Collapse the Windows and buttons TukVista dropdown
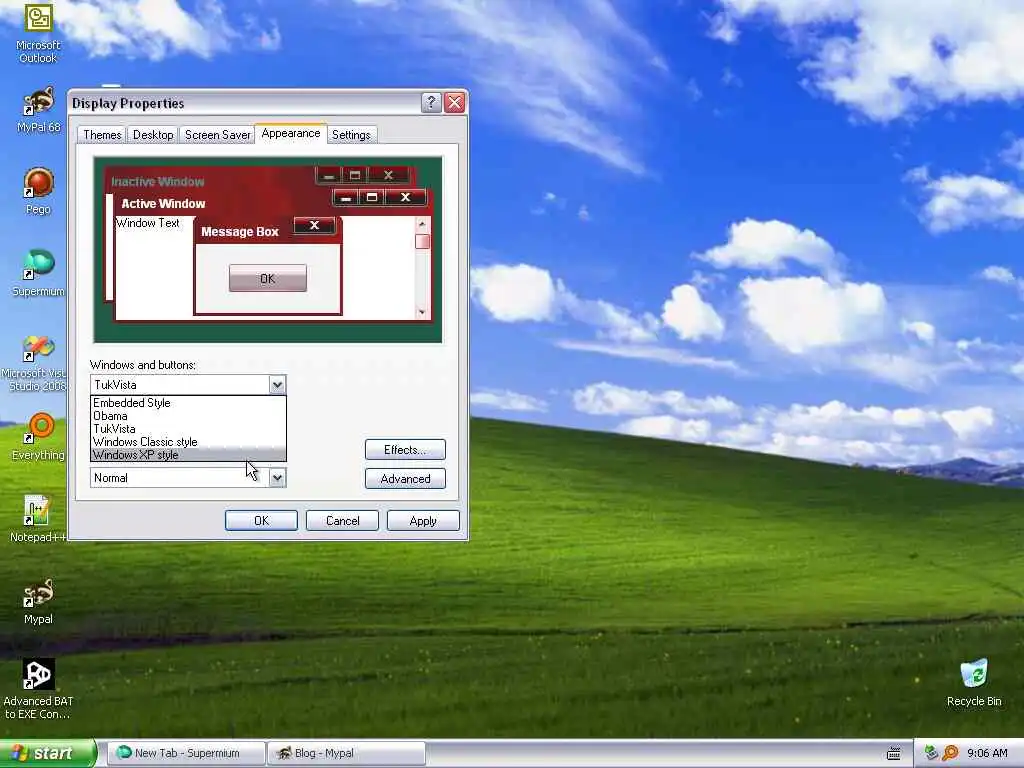The image size is (1024, 768). (277, 385)
